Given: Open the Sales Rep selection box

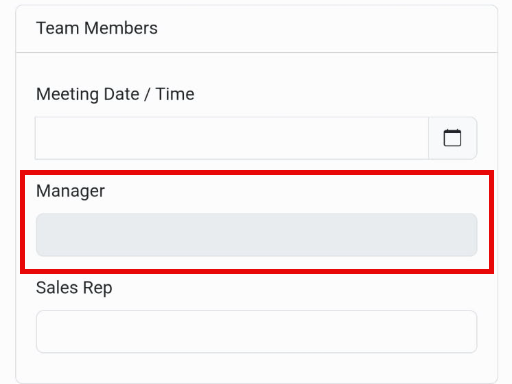Looking at the screenshot, I should [256, 332].
